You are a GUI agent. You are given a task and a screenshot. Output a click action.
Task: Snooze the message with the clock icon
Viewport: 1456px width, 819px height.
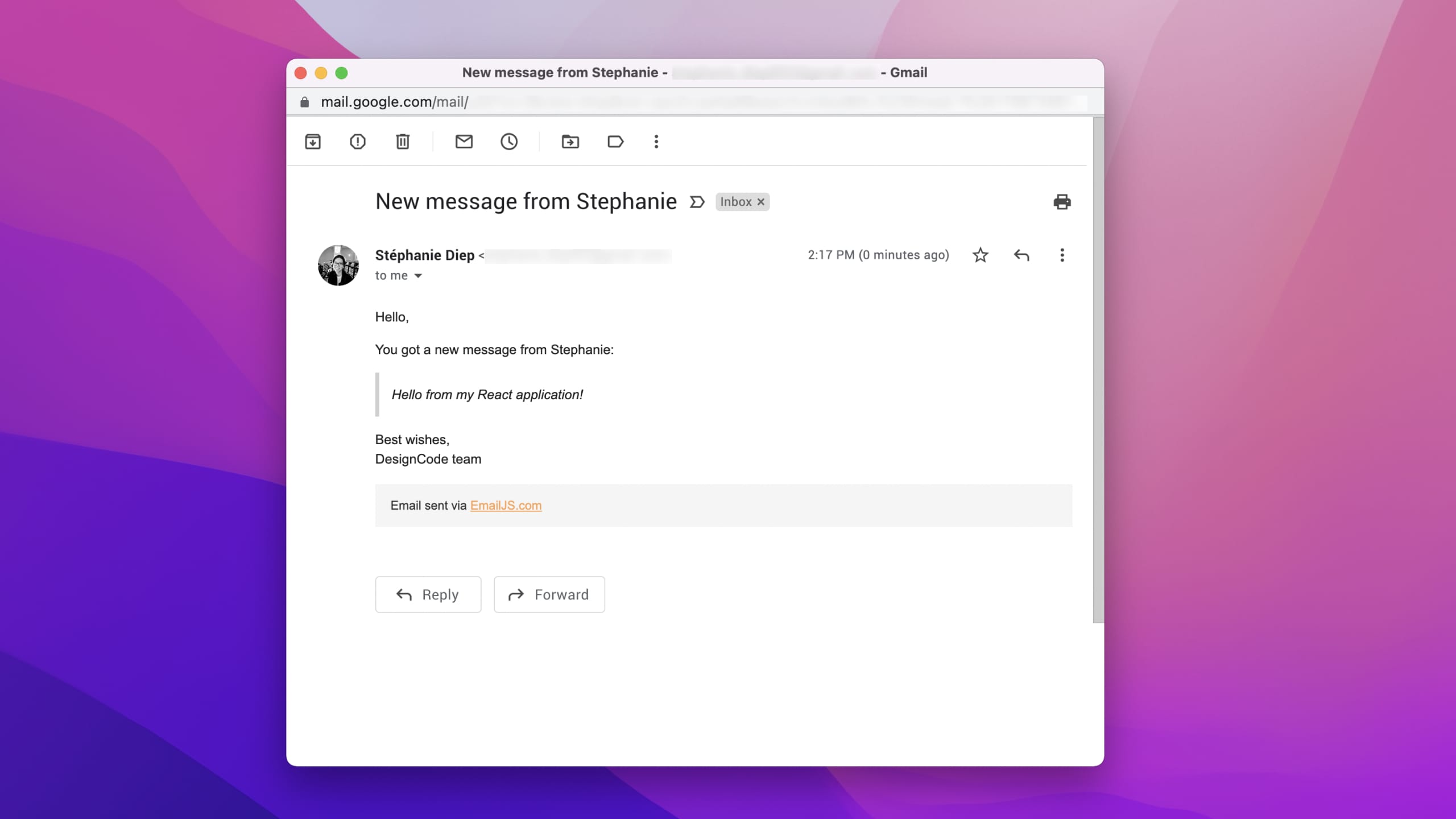point(509,142)
